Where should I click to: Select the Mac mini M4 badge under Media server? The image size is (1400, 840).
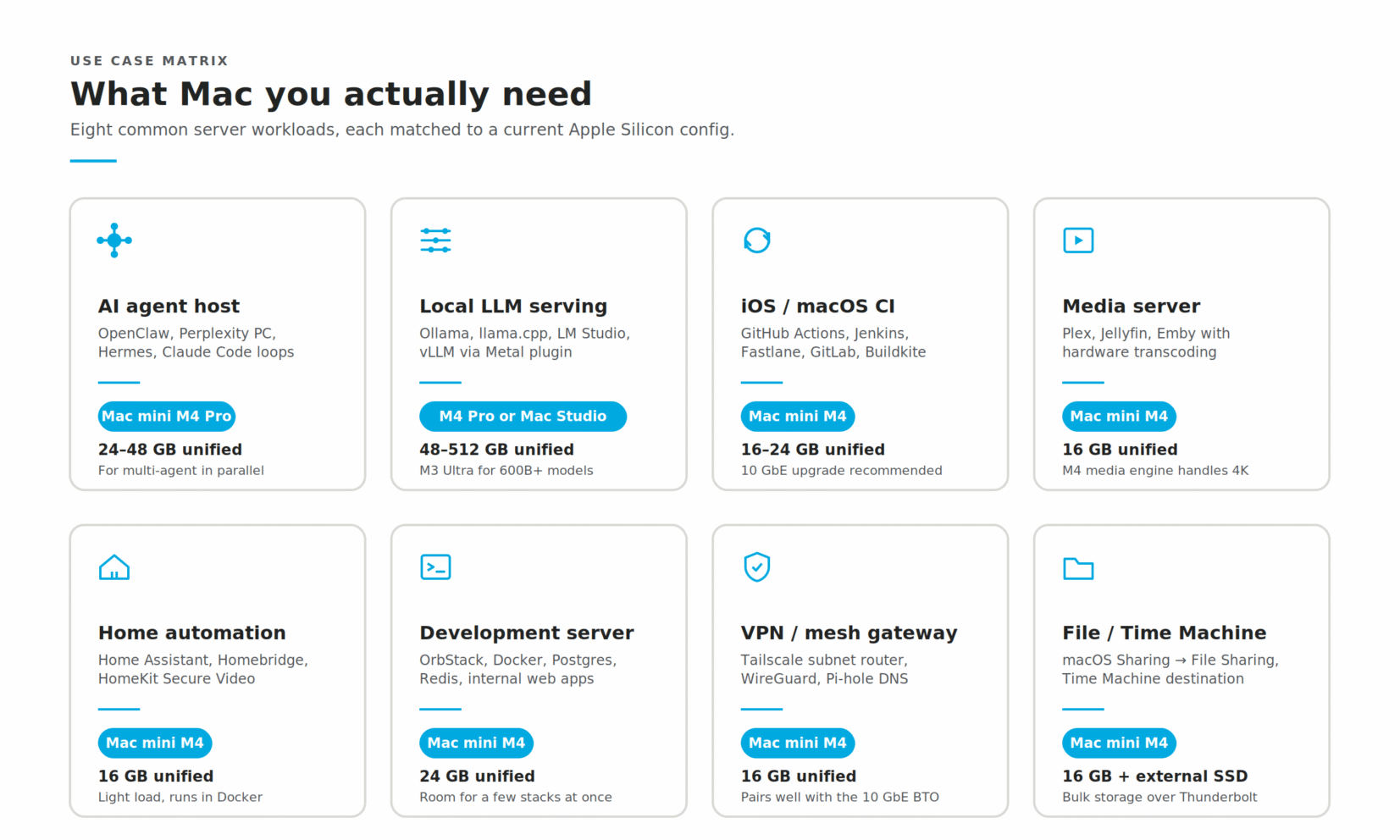[x=1119, y=417]
